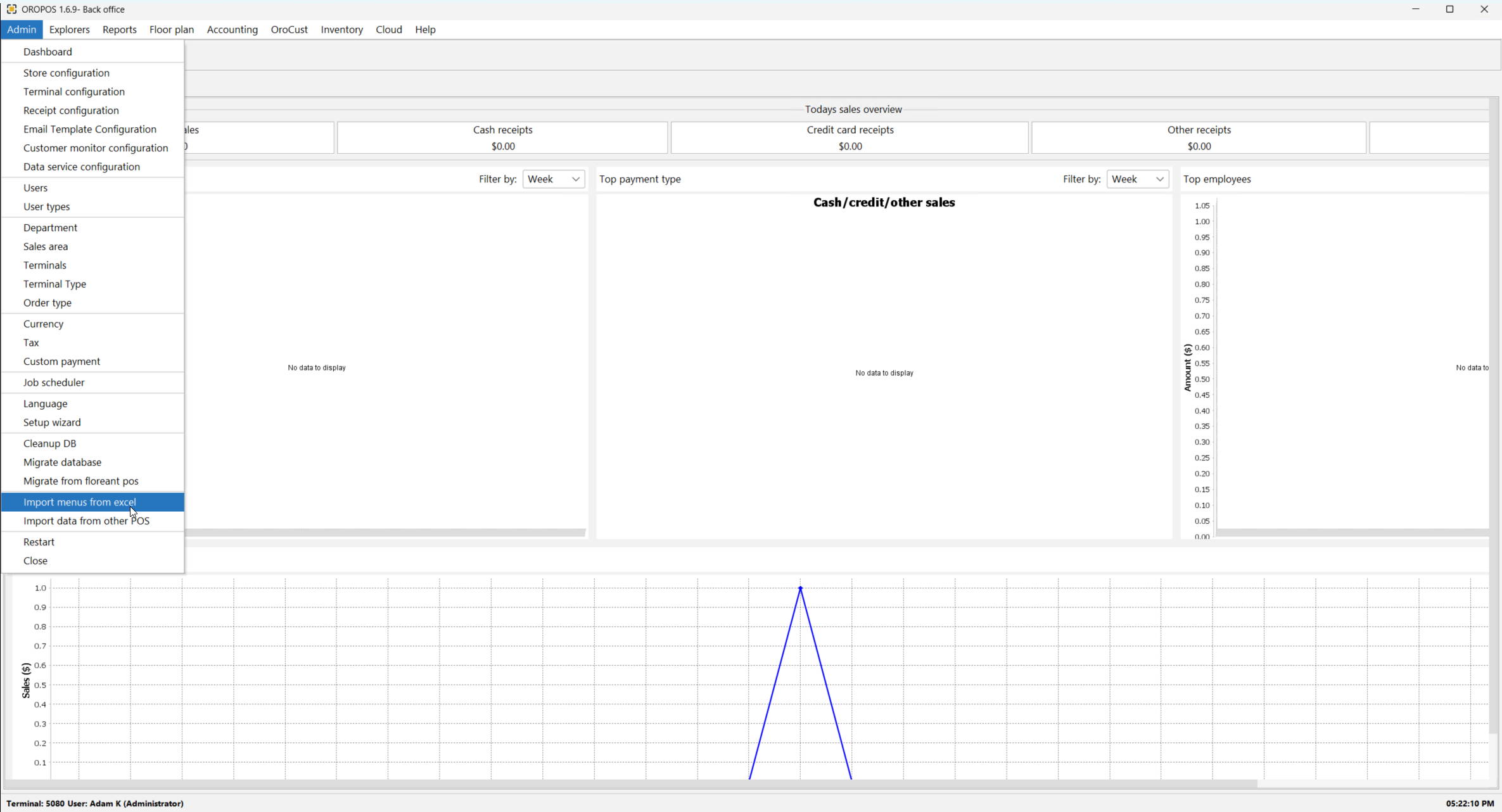Click the clock time in status bar

click(x=1470, y=804)
